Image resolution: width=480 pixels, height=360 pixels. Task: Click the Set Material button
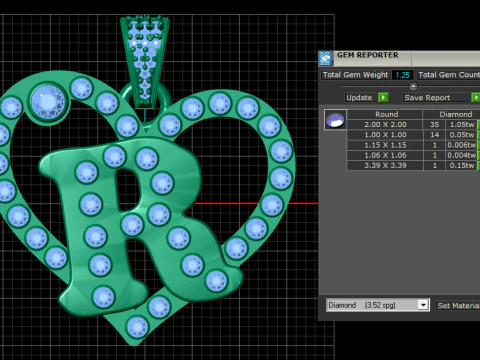pyautogui.click(x=458, y=305)
